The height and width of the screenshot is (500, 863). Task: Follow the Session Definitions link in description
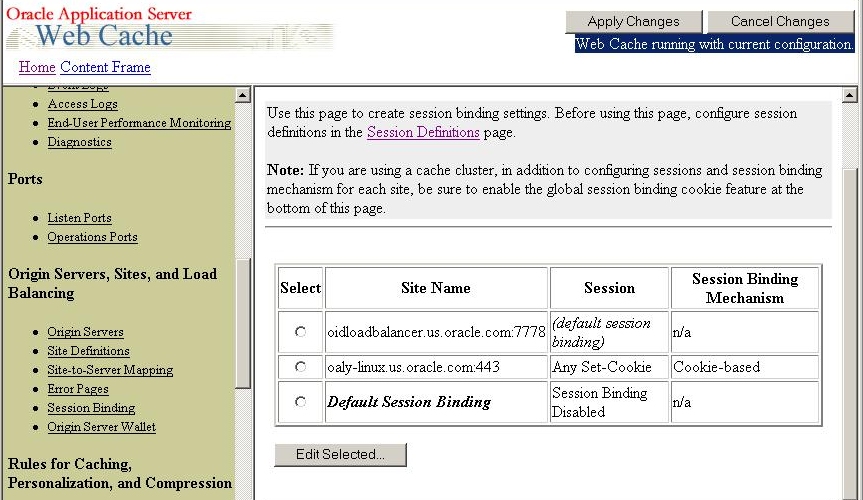click(423, 132)
